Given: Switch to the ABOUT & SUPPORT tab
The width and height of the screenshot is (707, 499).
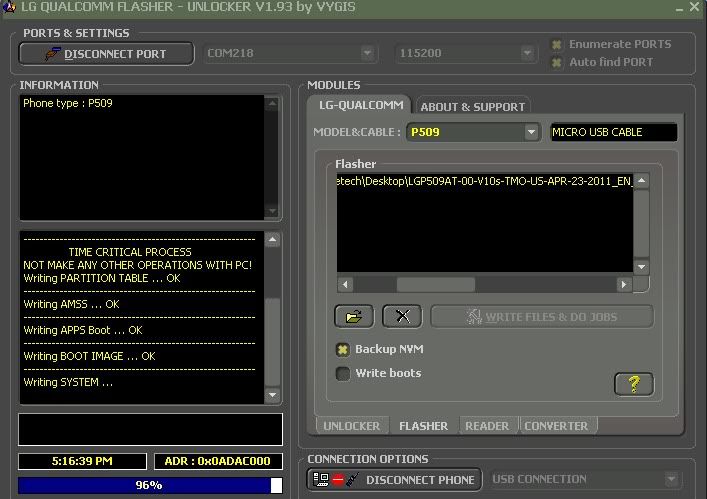Looking at the screenshot, I should (x=473, y=106).
